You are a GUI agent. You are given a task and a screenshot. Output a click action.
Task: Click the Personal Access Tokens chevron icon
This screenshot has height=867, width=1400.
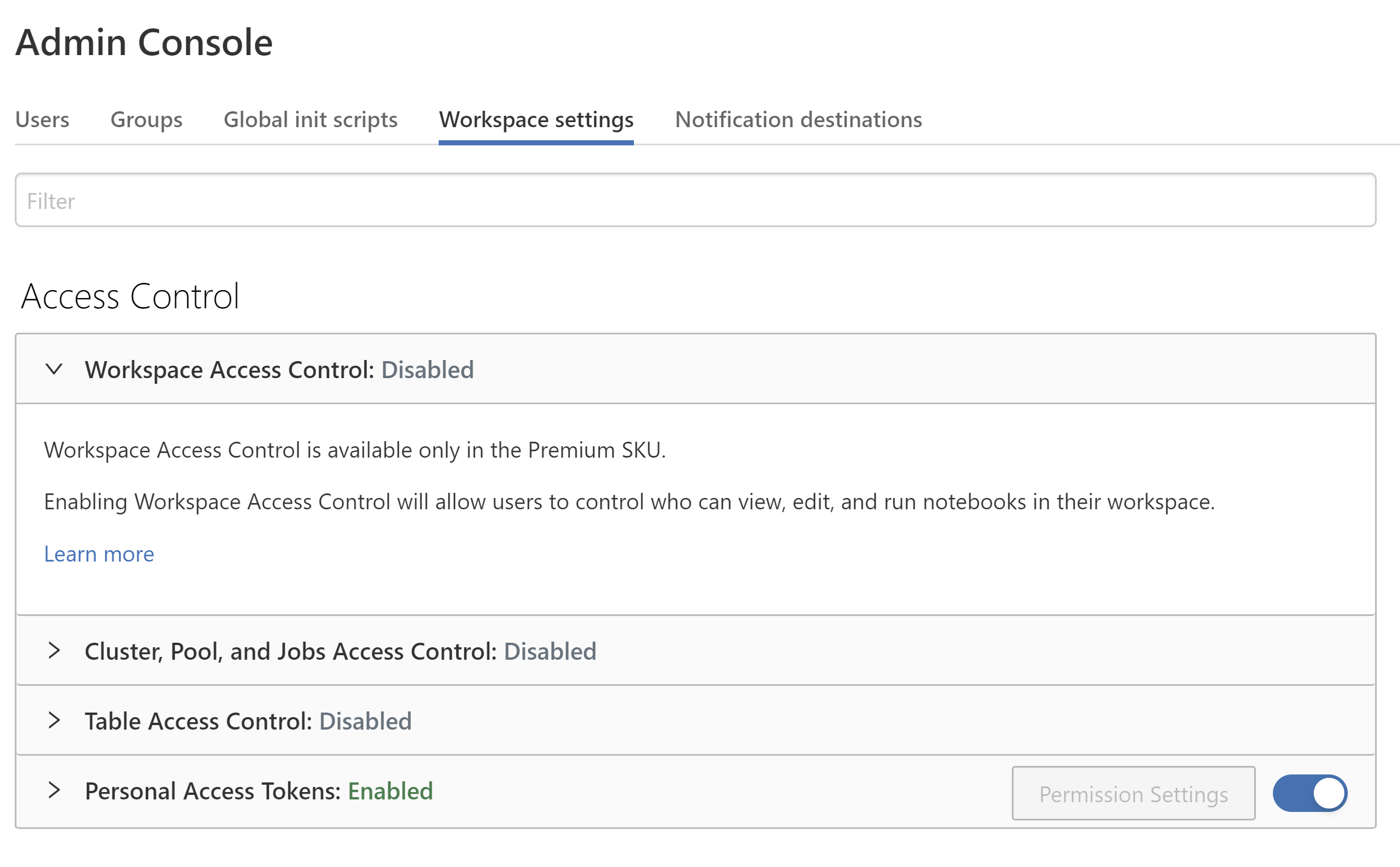55,791
